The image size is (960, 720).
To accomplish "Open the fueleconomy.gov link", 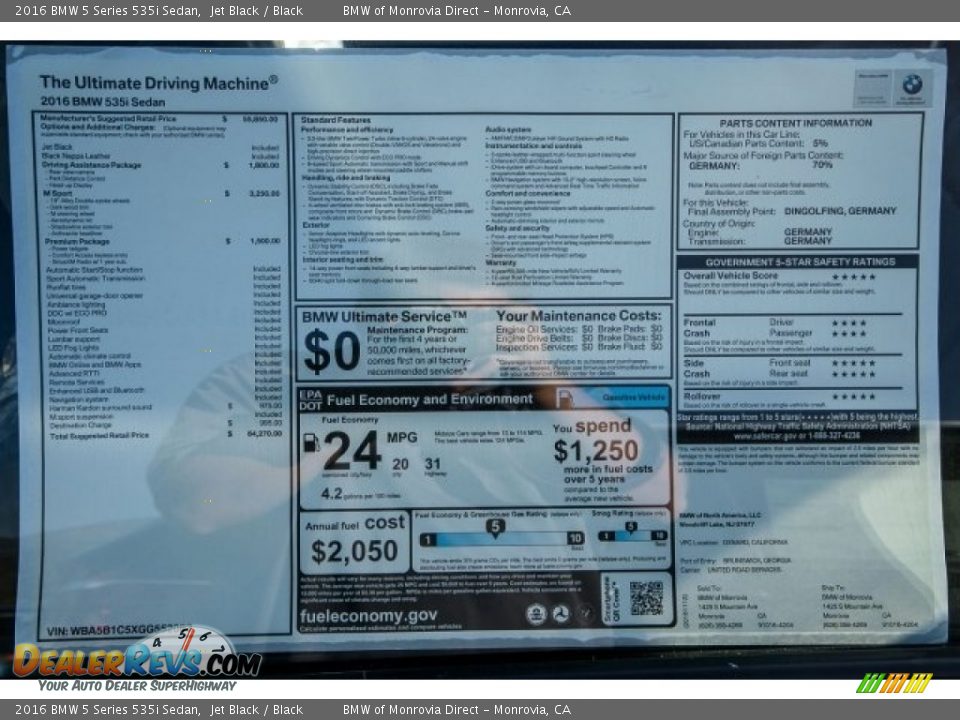I will pos(368,616).
